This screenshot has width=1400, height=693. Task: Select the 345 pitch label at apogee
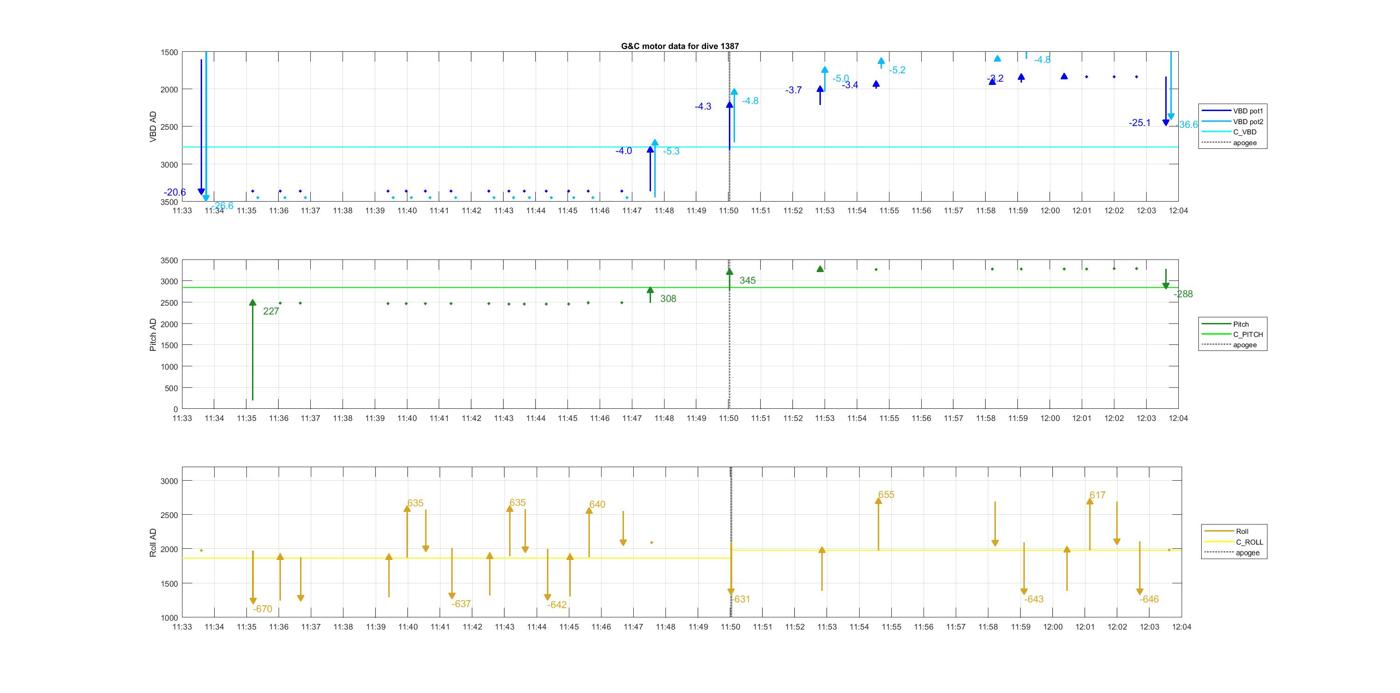(x=747, y=281)
